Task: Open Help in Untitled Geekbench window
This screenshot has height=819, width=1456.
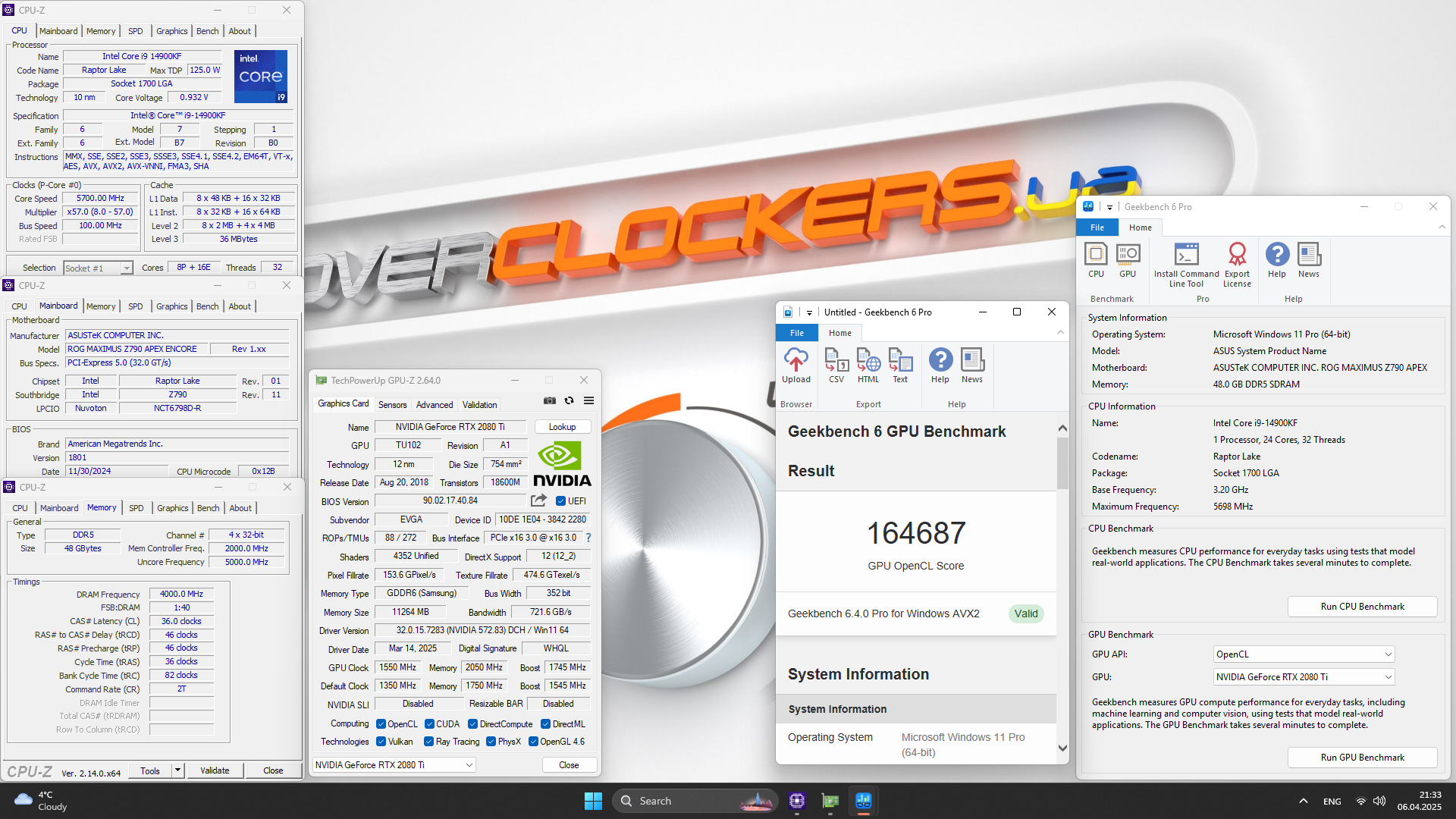Action: click(x=940, y=366)
